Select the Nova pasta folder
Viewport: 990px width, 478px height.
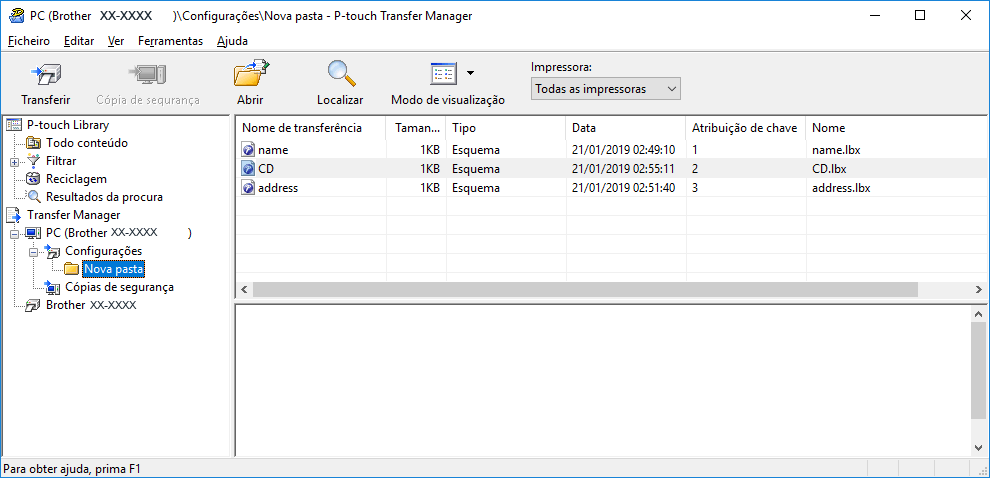coord(114,269)
